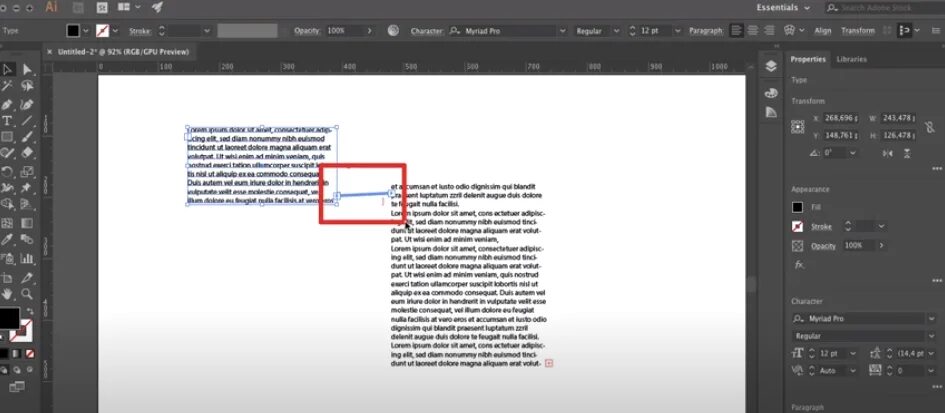Open Stroke panel link in Appearance section

point(821,227)
